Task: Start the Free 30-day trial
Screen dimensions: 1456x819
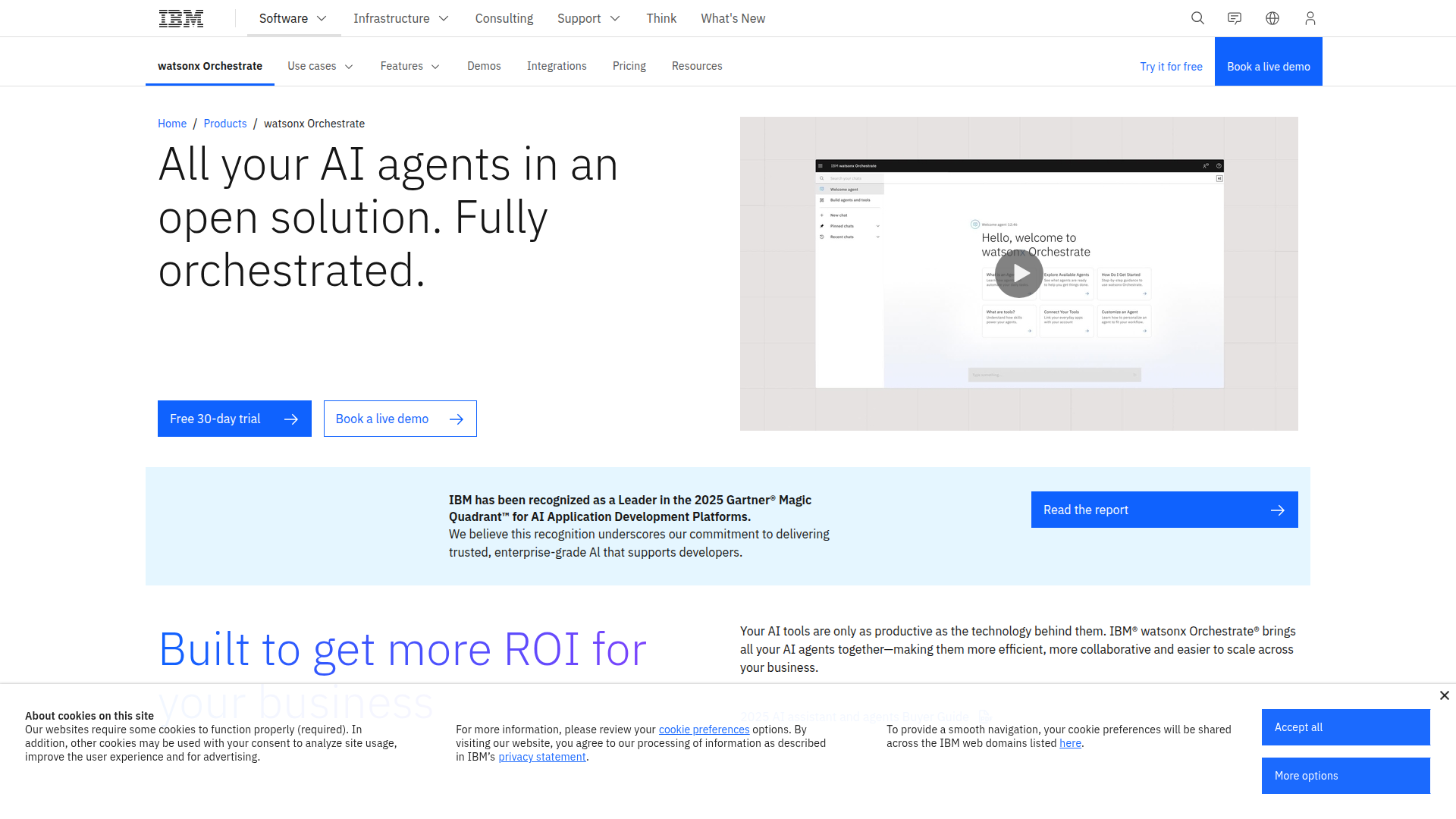Action: 234,418
